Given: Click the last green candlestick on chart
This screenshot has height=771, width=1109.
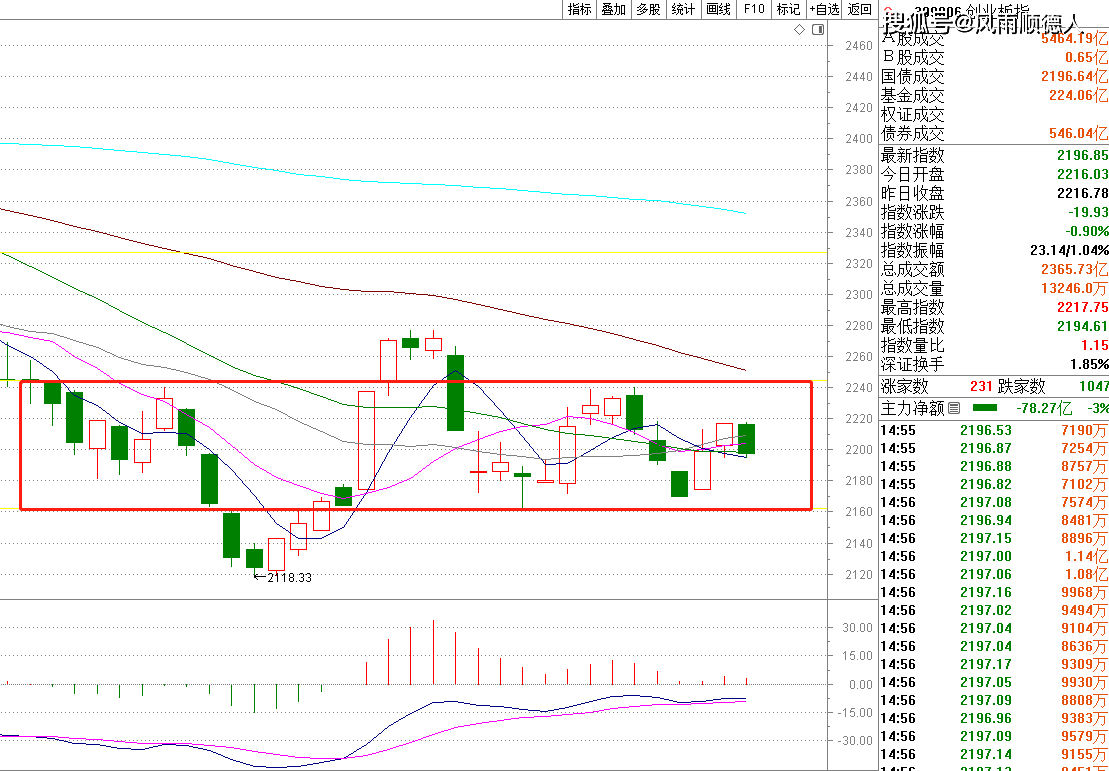Looking at the screenshot, I should pyautogui.click(x=747, y=439).
